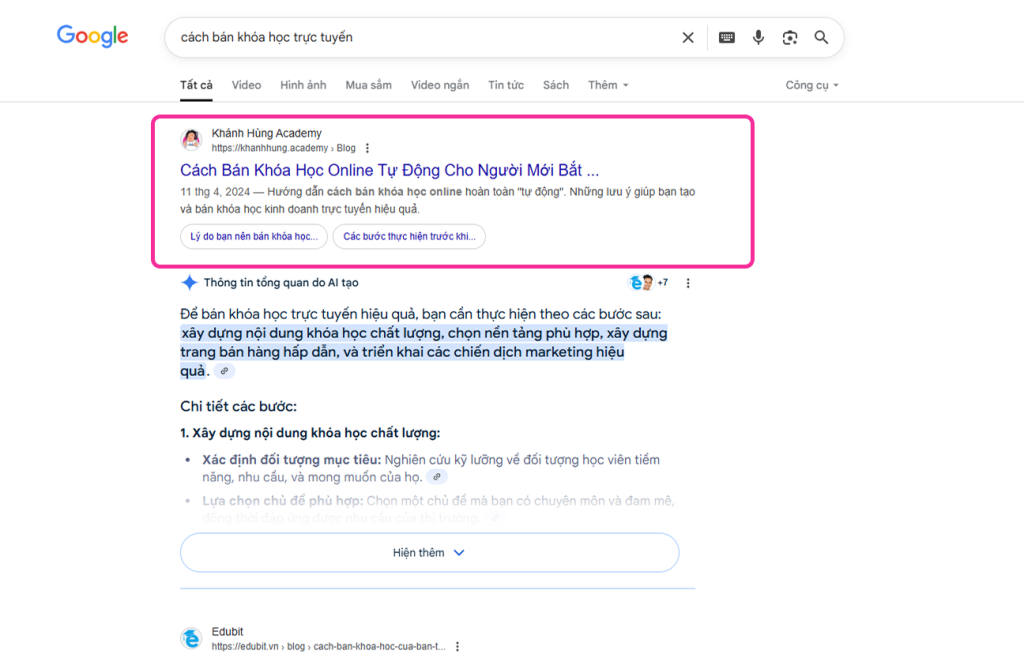Viewport: 1024px width, 658px height.
Task: Switch to the Hình ảnh tab
Action: pyautogui.click(x=303, y=85)
